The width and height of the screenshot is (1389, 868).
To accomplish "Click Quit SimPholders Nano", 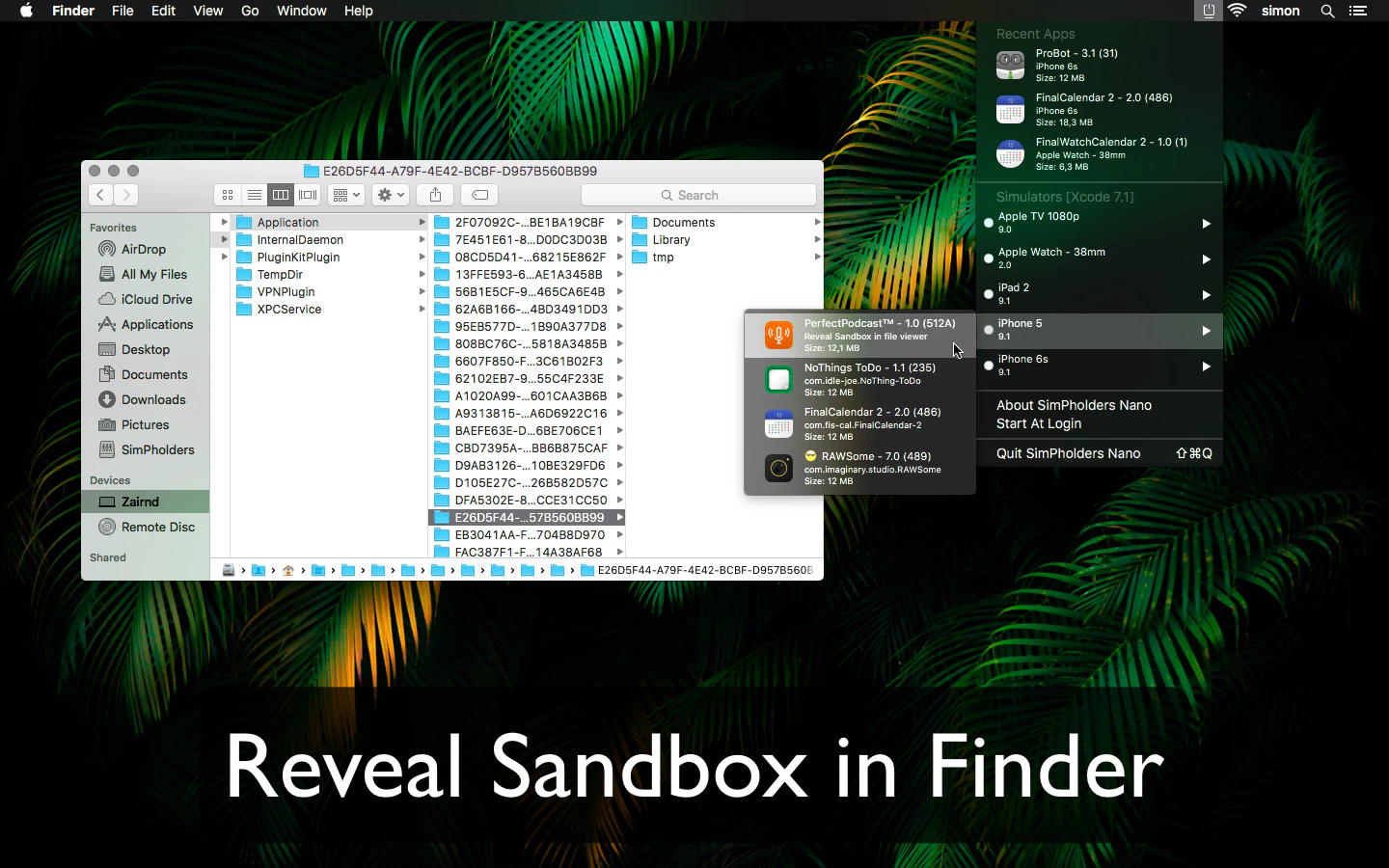I will pyautogui.click(x=1100, y=453).
